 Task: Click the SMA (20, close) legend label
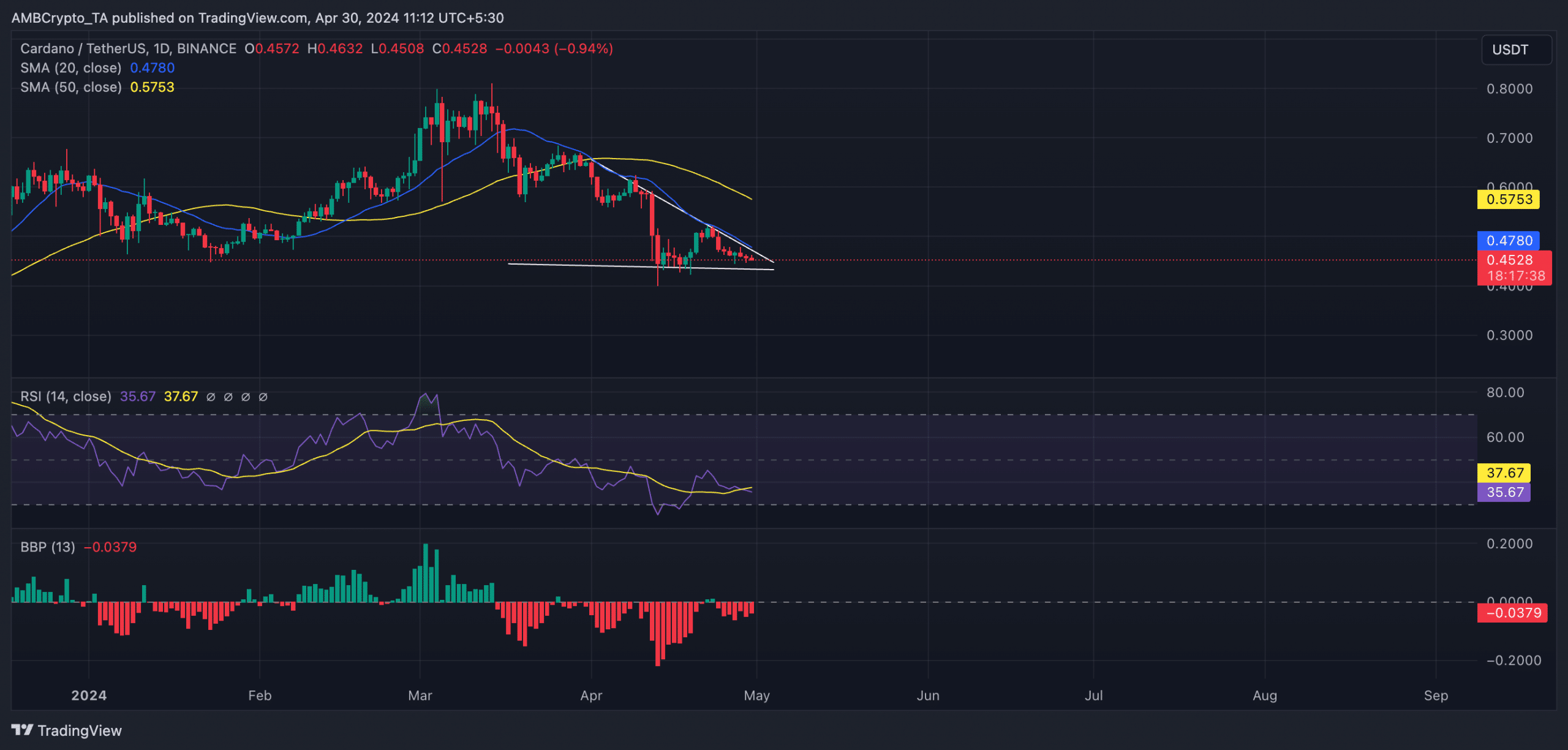coord(71,68)
